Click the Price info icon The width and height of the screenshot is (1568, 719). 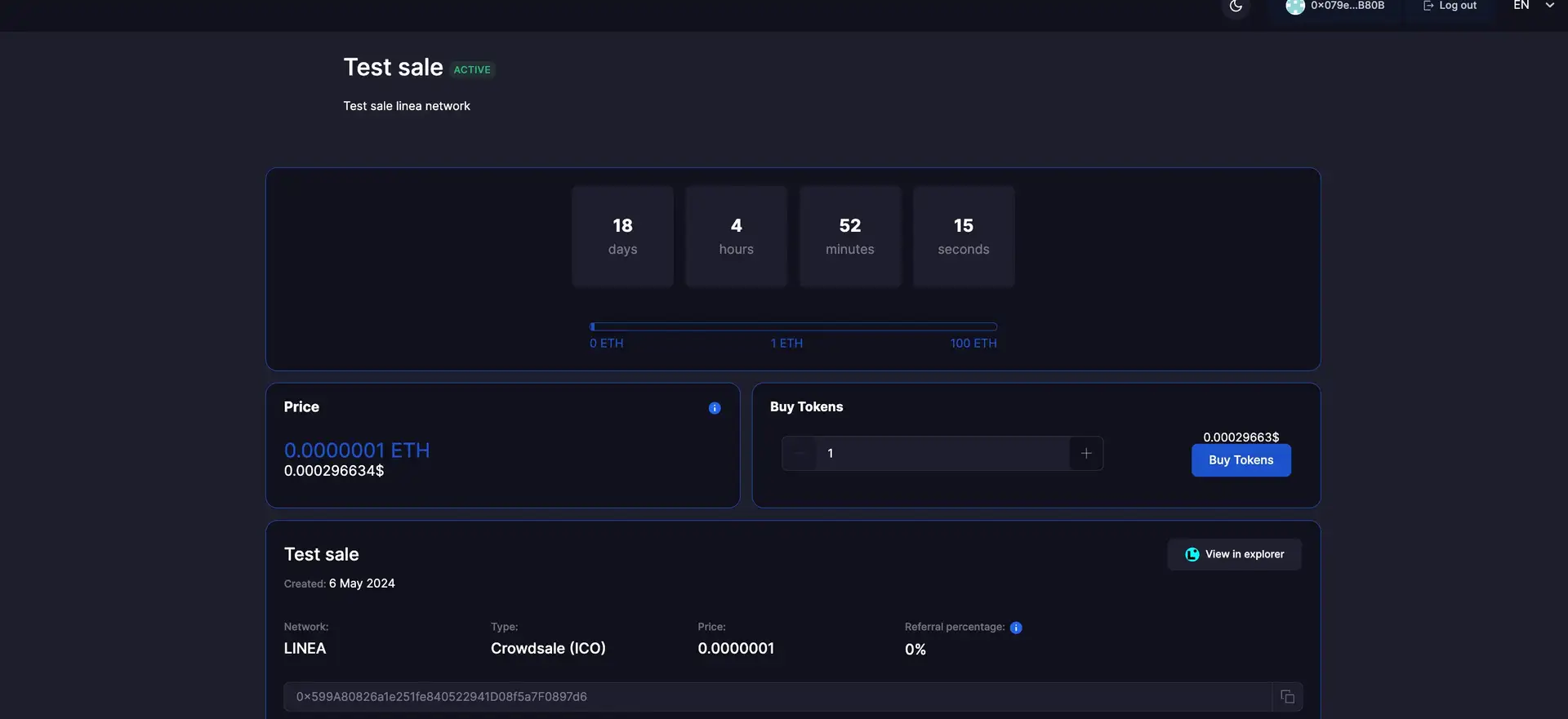pos(715,408)
